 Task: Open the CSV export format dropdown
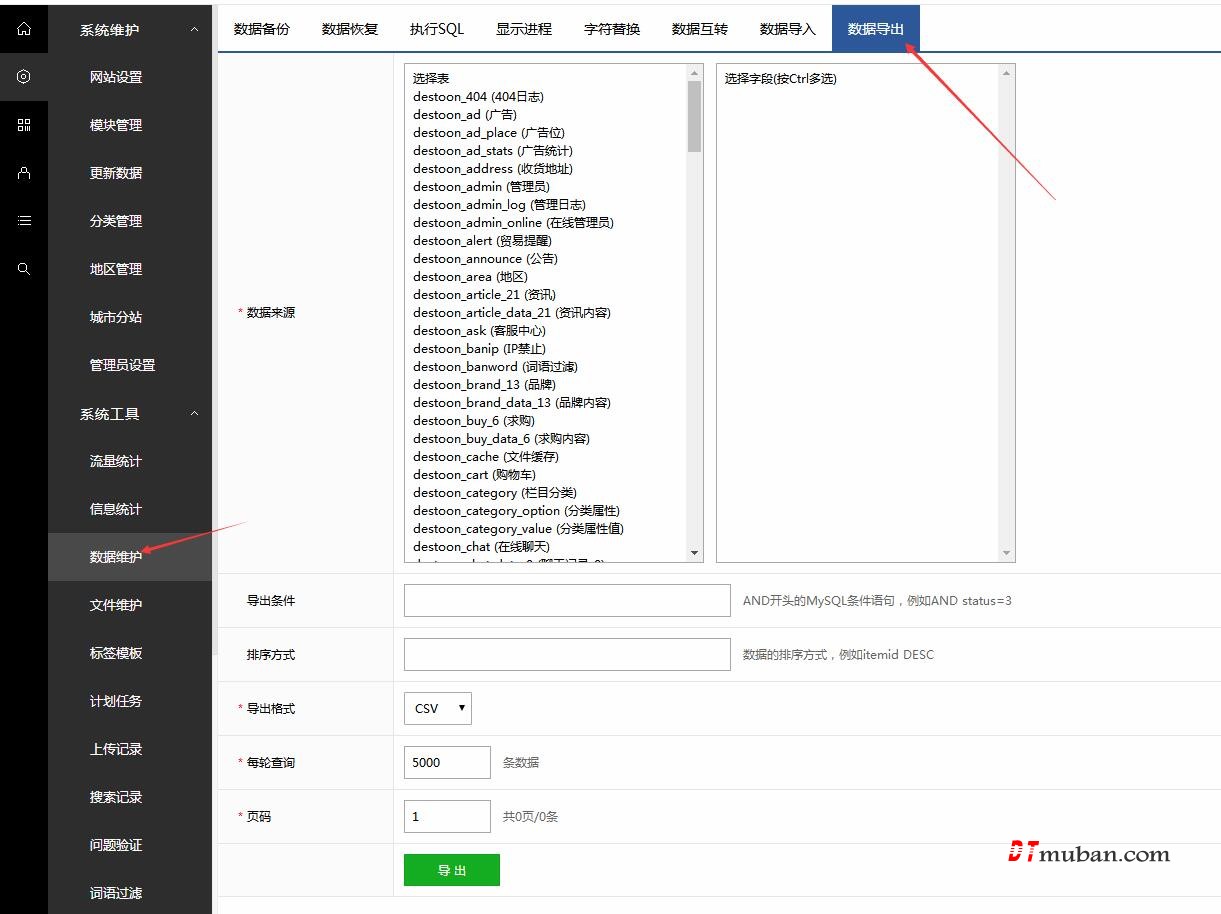[x=437, y=708]
